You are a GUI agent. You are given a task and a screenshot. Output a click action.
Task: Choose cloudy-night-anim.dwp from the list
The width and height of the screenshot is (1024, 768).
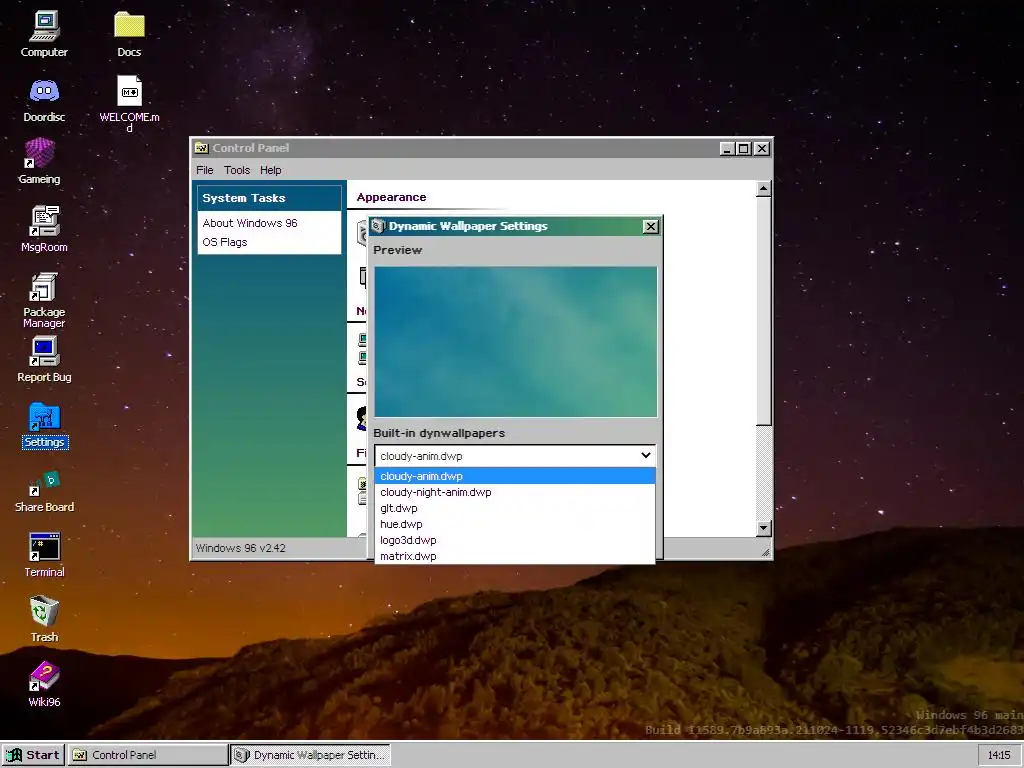[x=515, y=492]
